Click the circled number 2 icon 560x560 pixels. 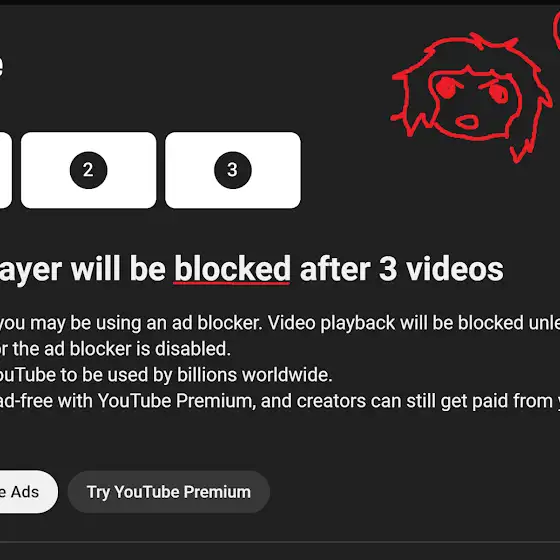click(88, 170)
